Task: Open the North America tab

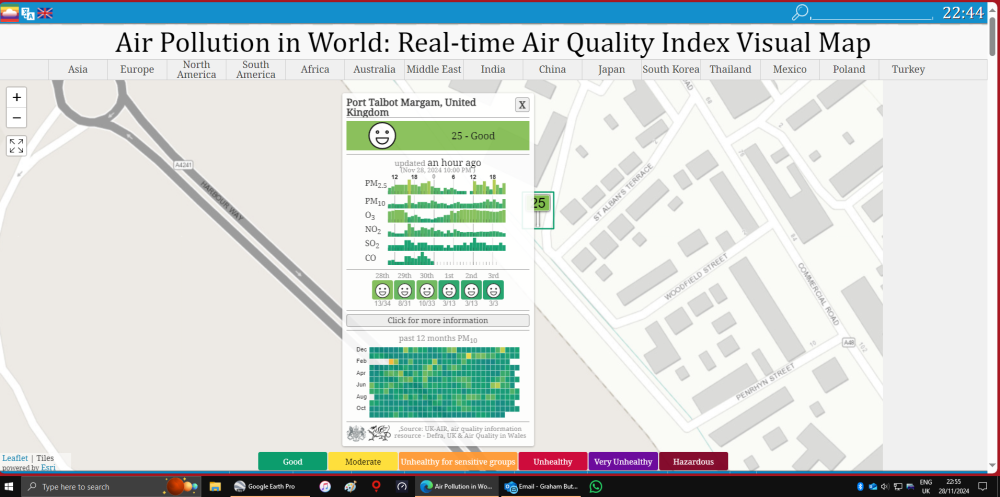Action: [x=196, y=70]
